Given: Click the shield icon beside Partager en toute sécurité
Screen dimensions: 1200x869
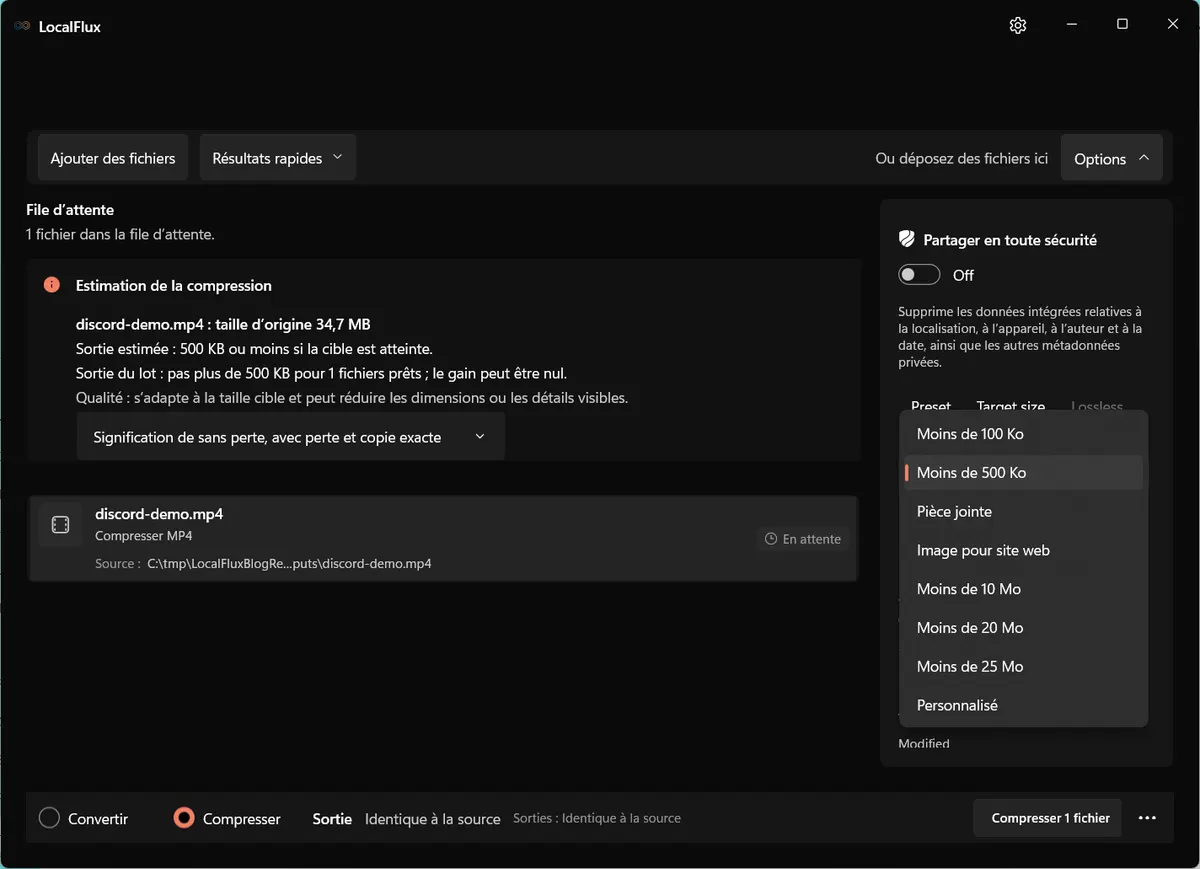Looking at the screenshot, I should 907,240.
